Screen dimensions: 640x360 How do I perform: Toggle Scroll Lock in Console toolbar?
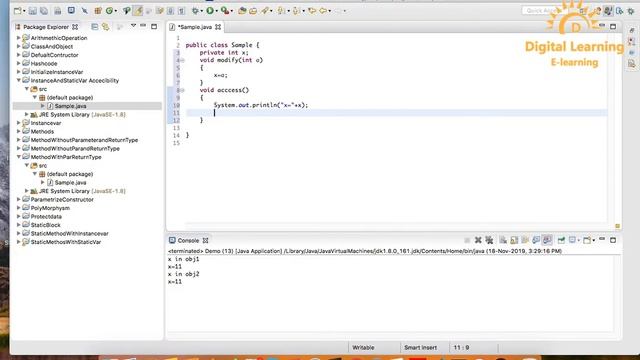(x=514, y=240)
